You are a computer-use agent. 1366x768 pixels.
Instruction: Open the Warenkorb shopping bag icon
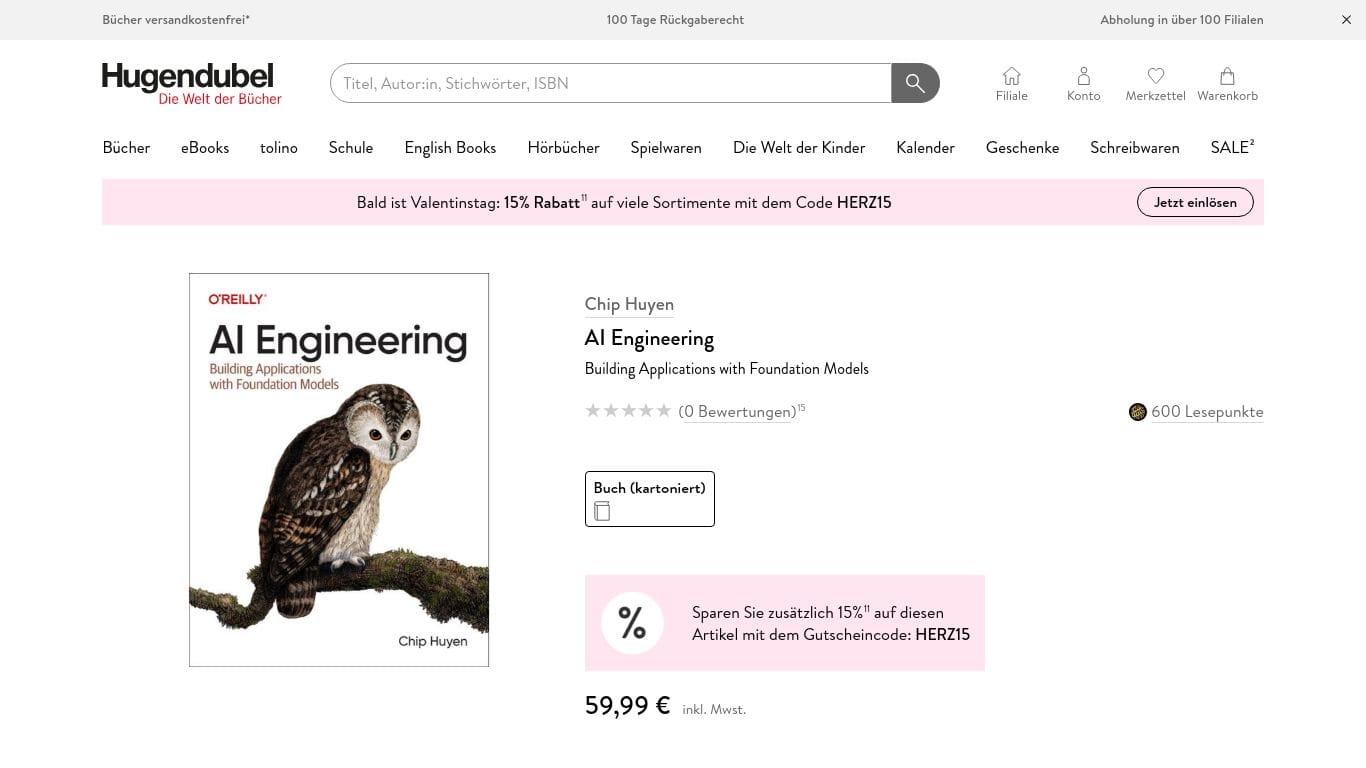tap(1227, 75)
